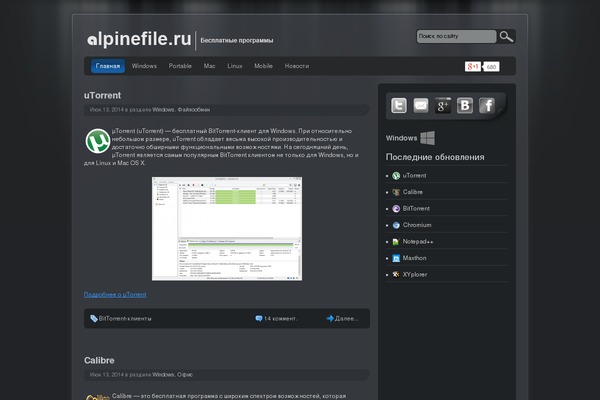
Task: Open the uTorrent article title
Action: (103, 95)
